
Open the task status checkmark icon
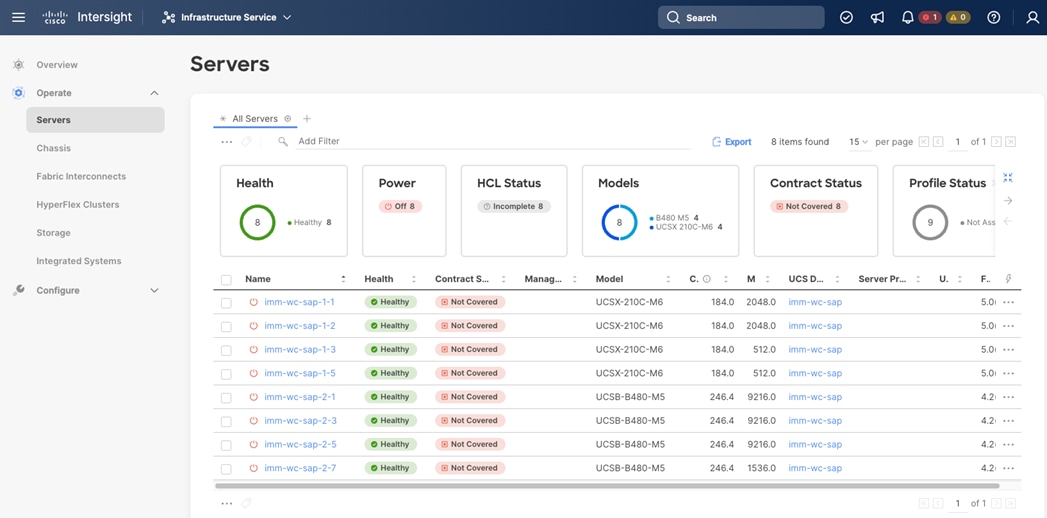click(x=846, y=17)
